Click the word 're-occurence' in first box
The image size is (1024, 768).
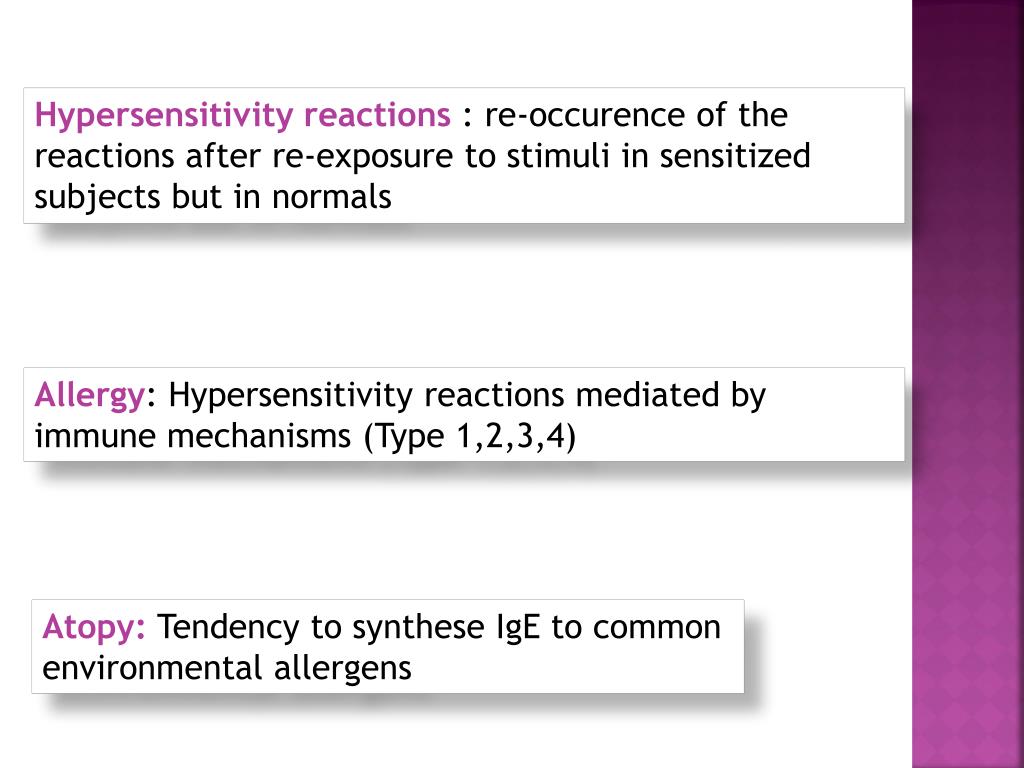click(583, 116)
